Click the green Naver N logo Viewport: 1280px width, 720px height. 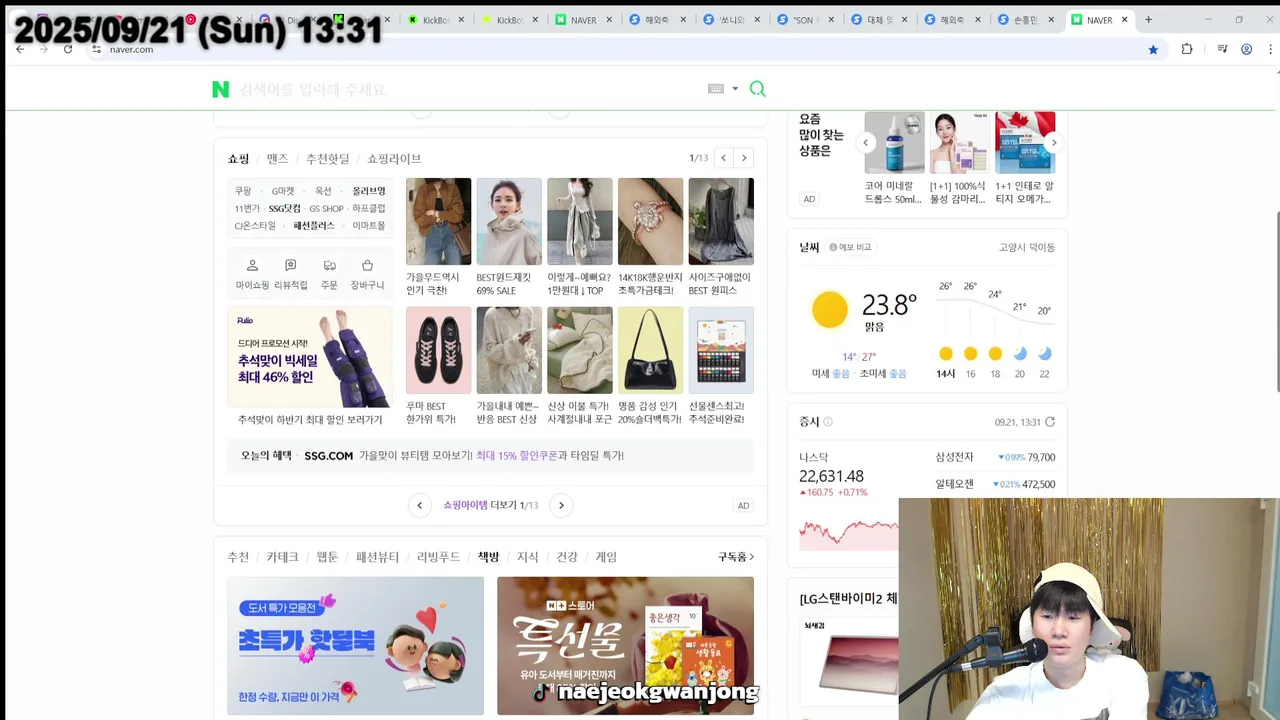pyautogui.click(x=221, y=89)
